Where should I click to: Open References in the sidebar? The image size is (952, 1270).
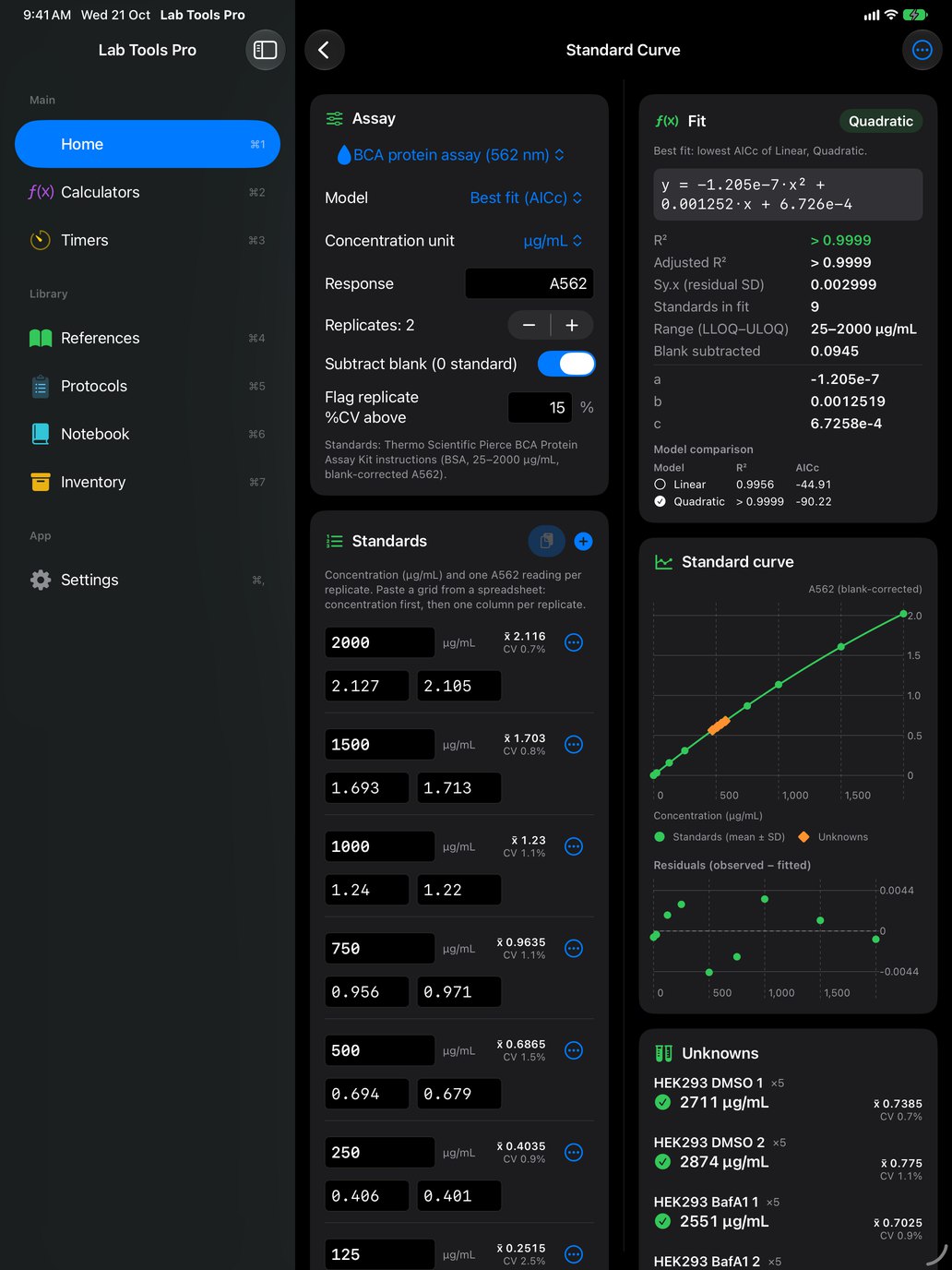(148, 338)
